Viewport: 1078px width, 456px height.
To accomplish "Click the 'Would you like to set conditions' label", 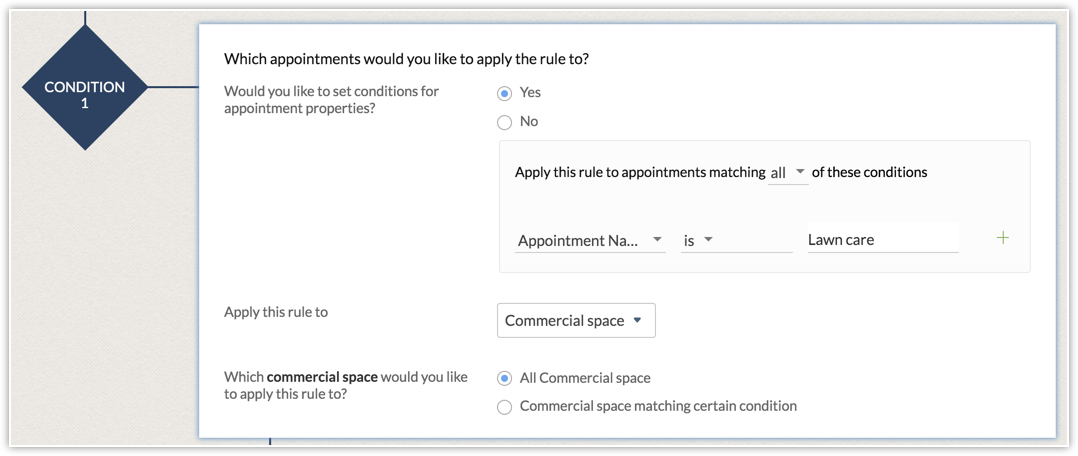I will (331, 100).
